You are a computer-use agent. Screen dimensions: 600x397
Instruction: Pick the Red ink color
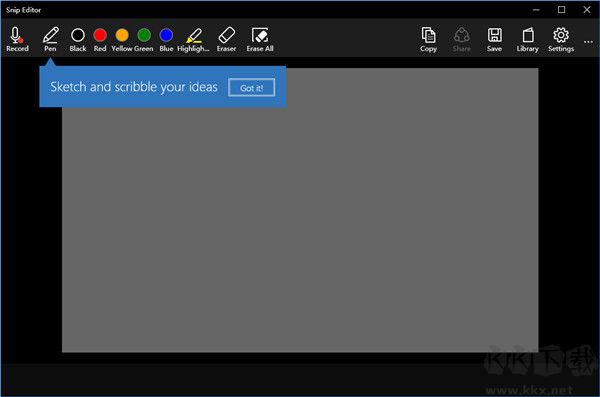pos(100,39)
